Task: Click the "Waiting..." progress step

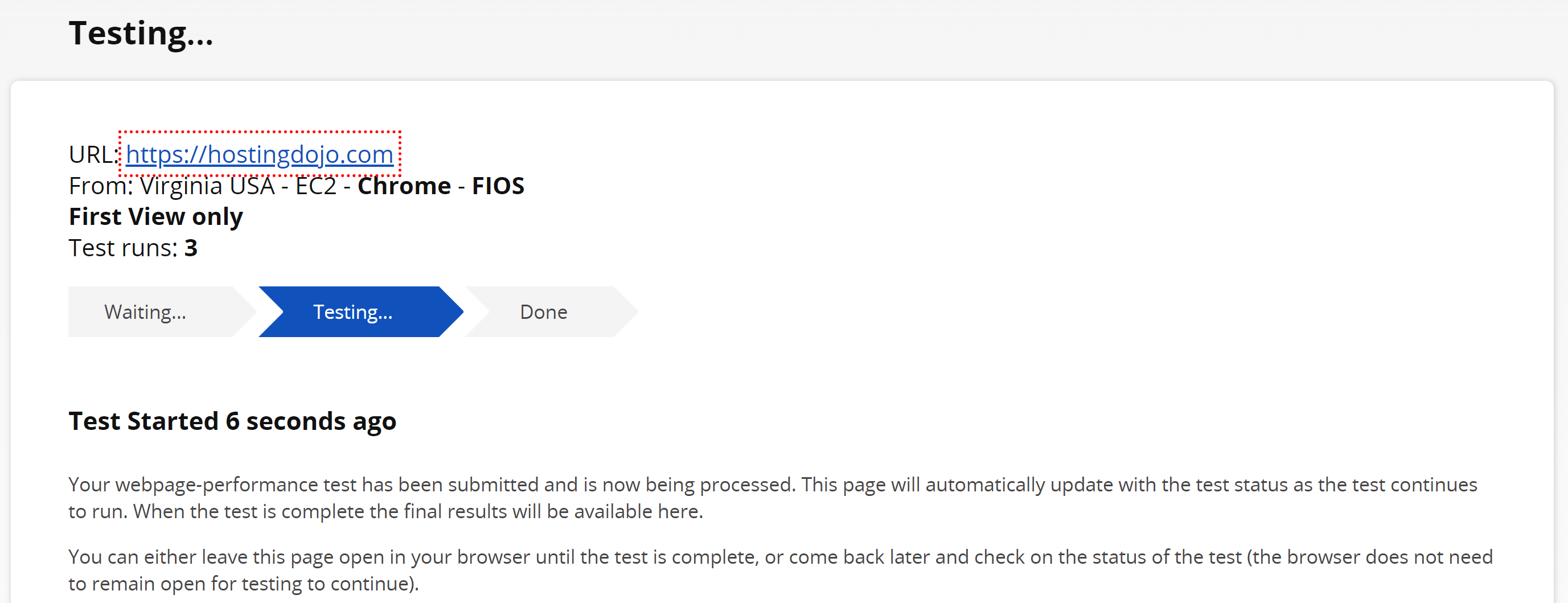Action: (x=146, y=312)
